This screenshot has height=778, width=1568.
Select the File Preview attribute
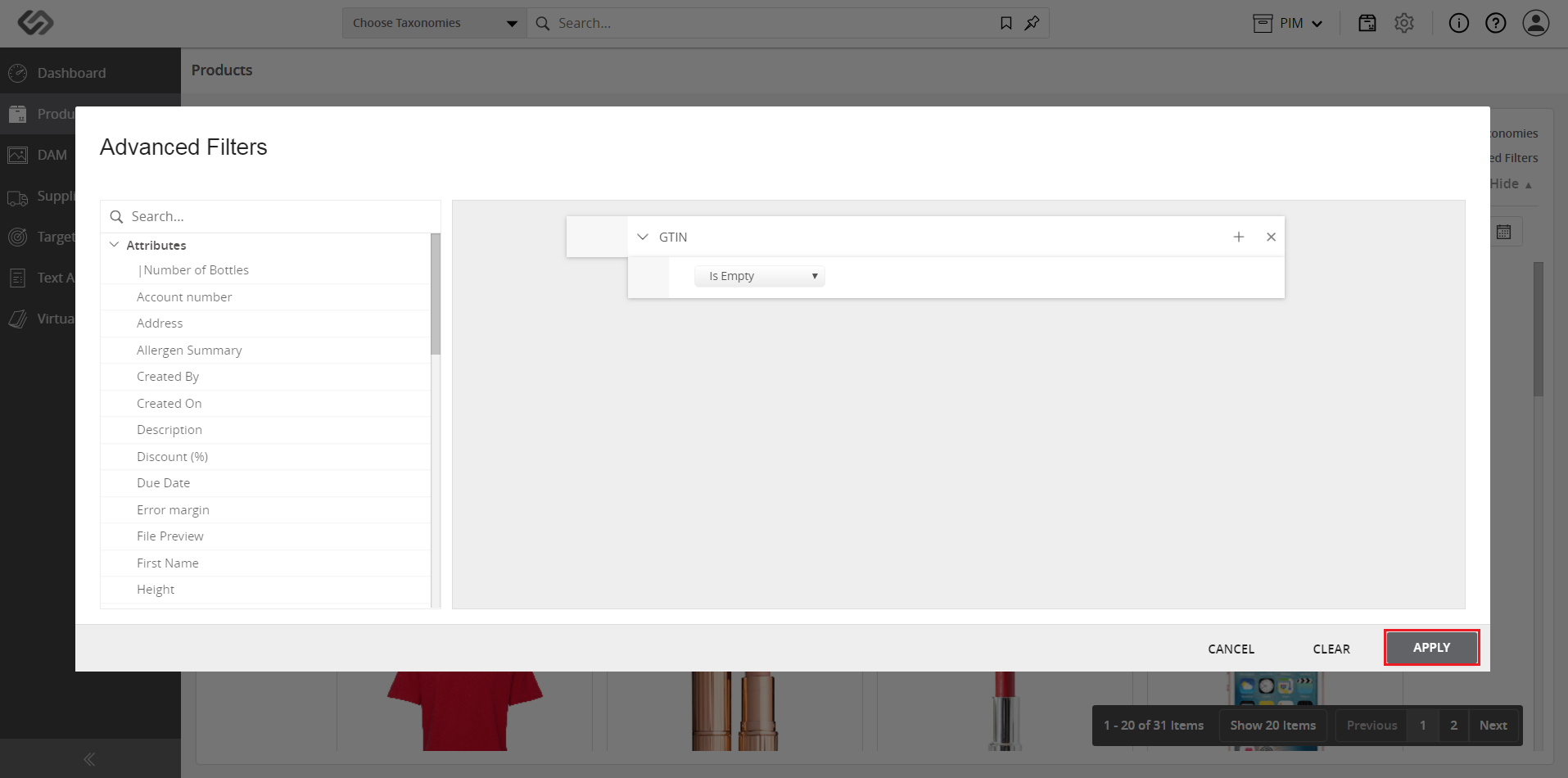tap(265, 536)
